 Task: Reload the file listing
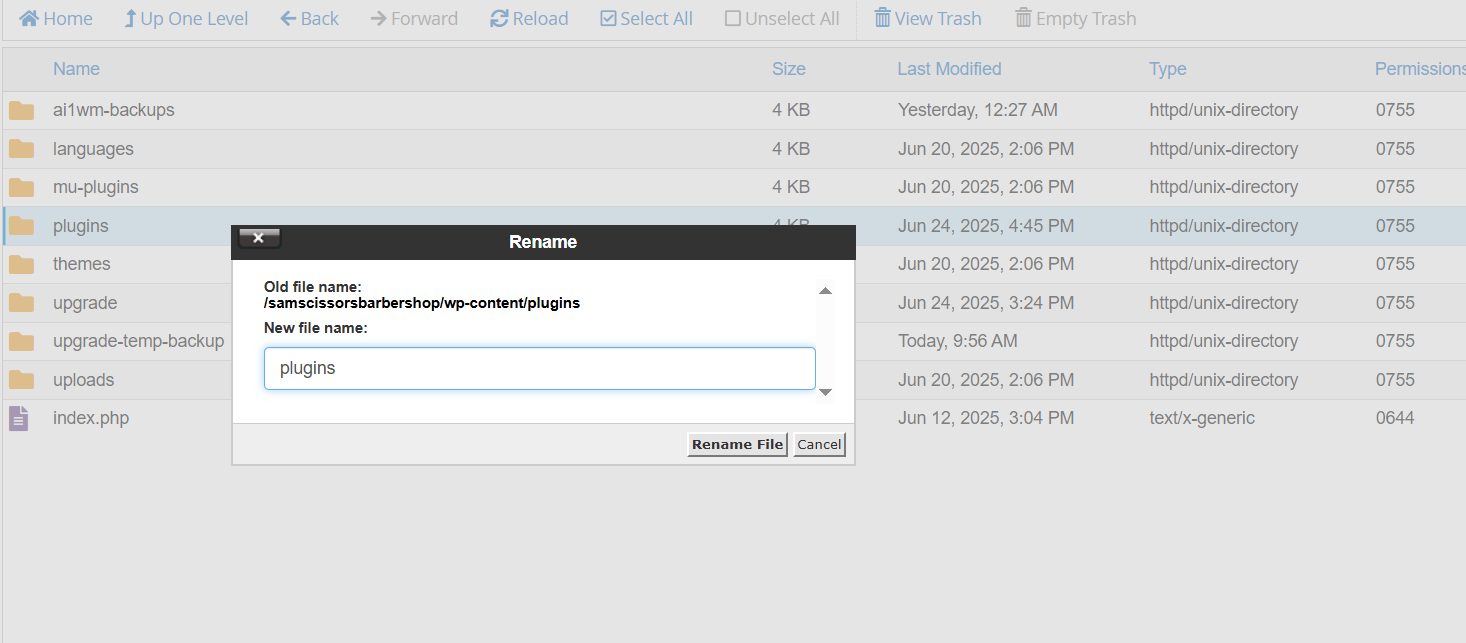coord(529,19)
